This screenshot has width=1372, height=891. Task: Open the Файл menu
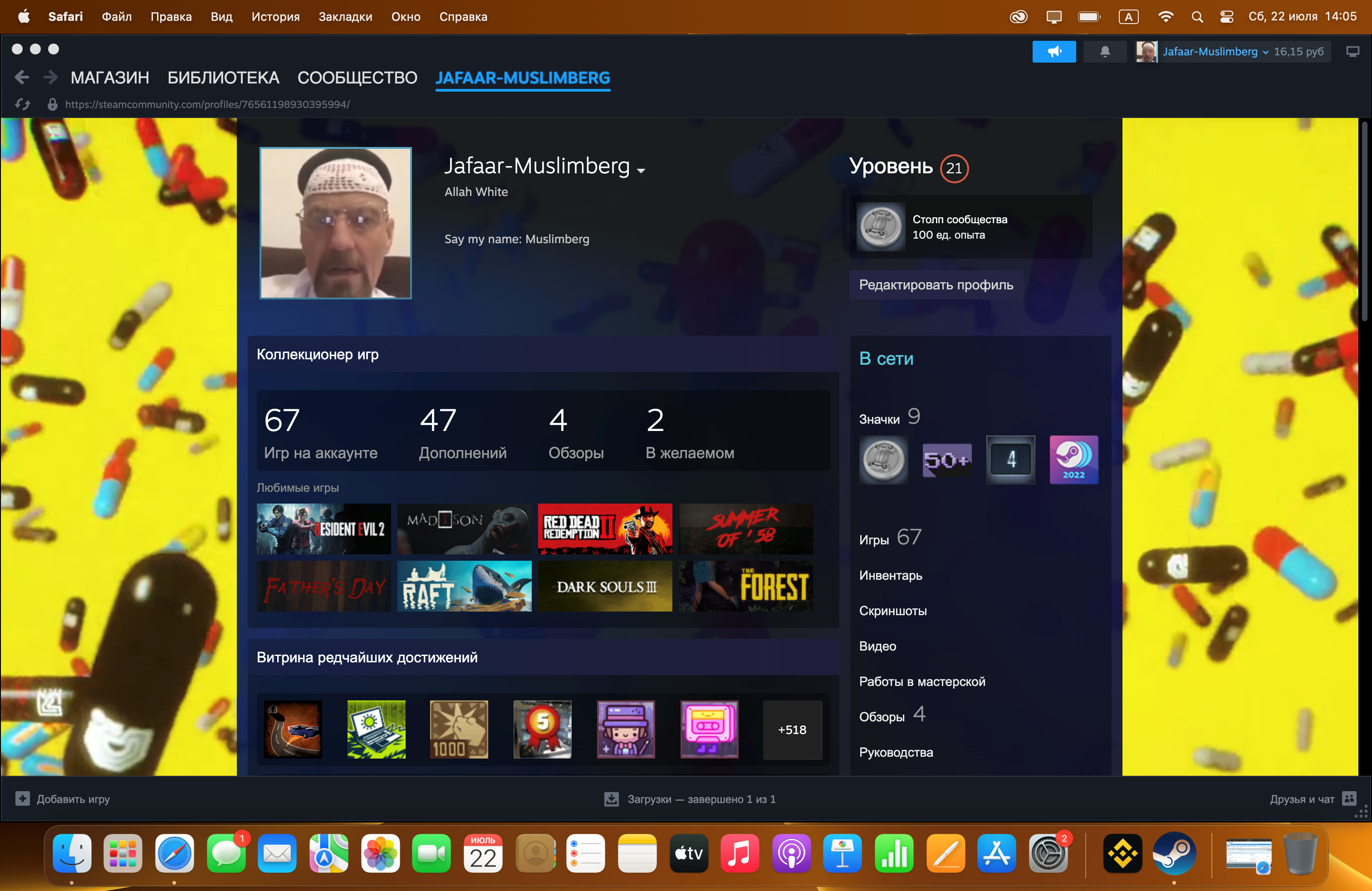[117, 17]
